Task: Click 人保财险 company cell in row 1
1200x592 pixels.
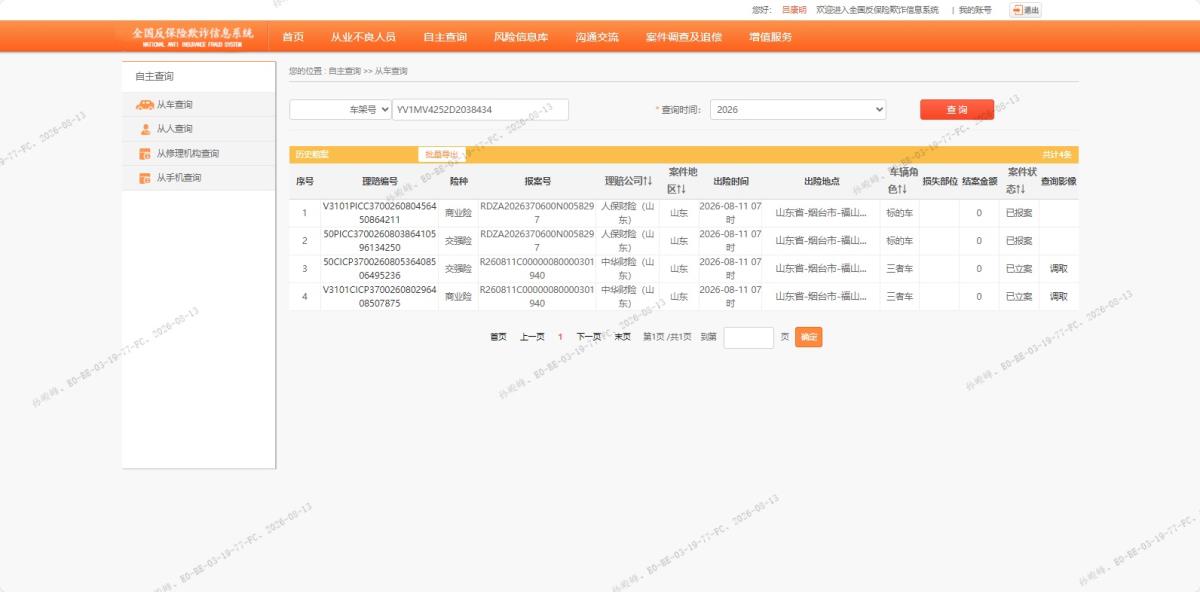Action: point(628,213)
